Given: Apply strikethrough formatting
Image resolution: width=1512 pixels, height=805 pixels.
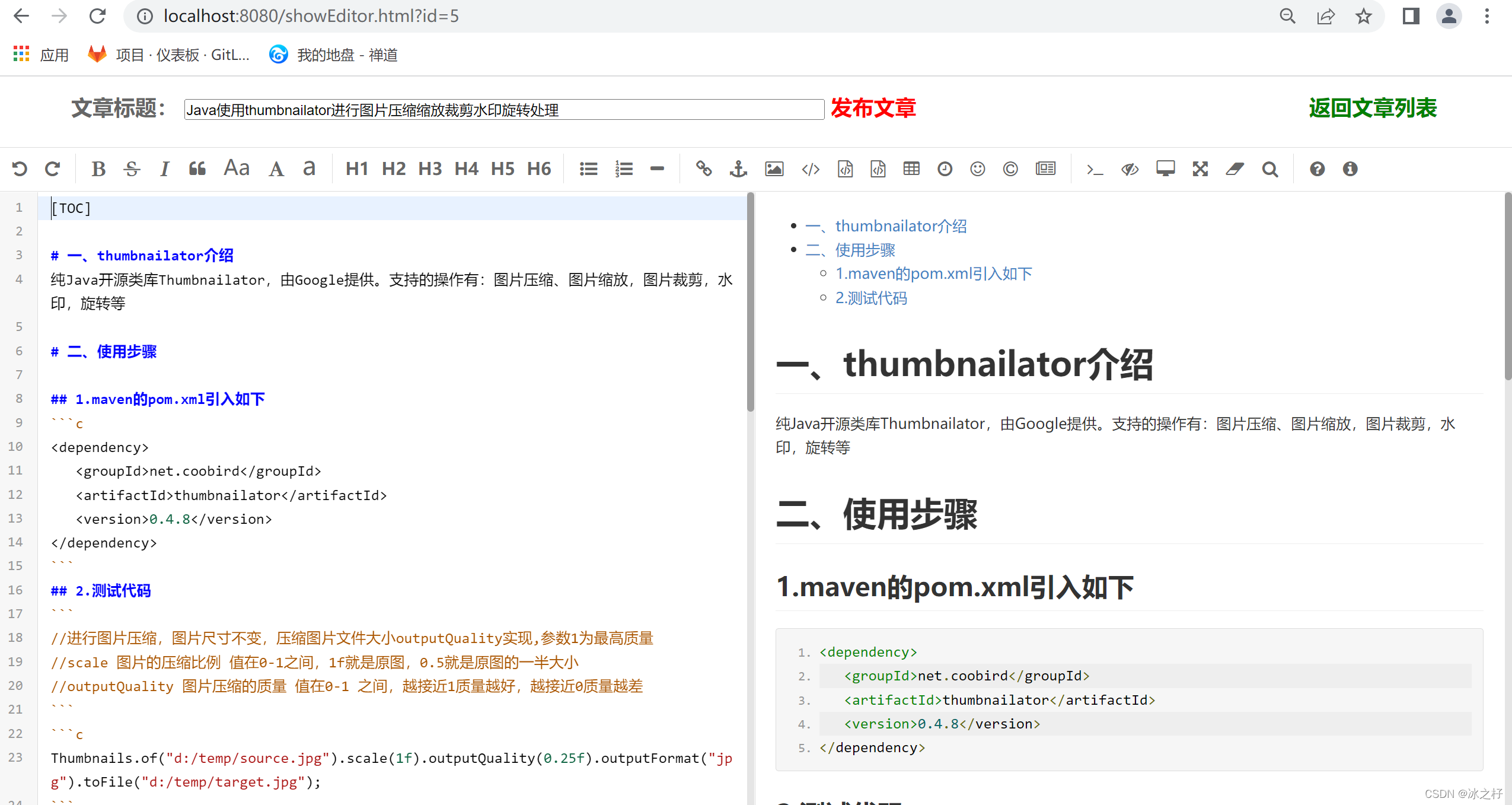Looking at the screenshot, I should (x=132, y=169).
